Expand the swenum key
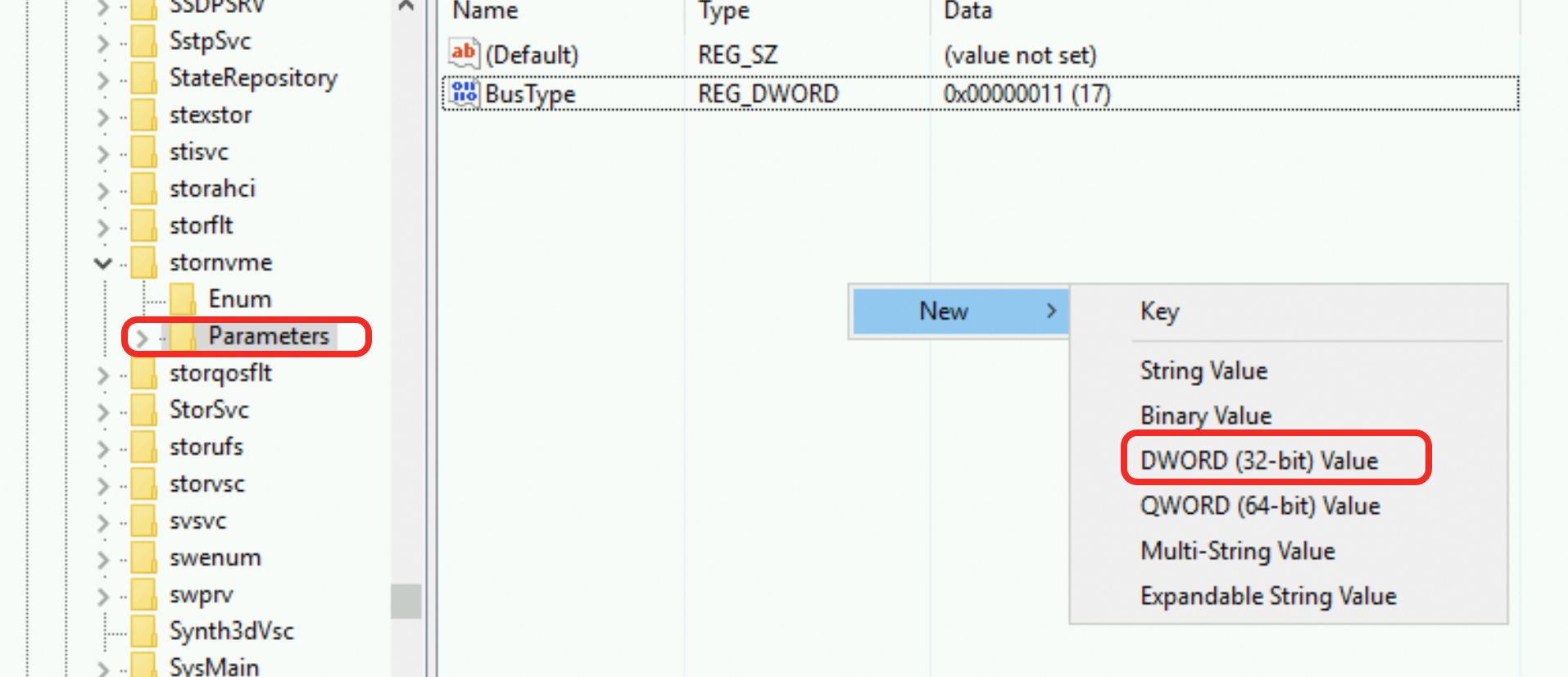The width and height of the screenshot is (1568, 677). (103, 559)
